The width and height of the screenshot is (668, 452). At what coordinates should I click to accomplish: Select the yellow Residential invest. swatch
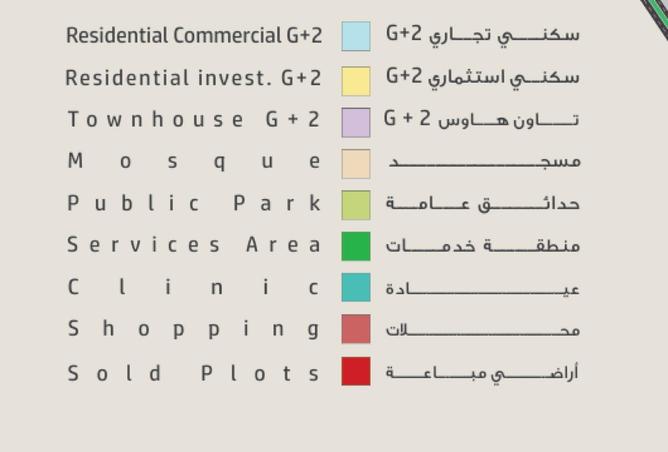pos(355,79)
